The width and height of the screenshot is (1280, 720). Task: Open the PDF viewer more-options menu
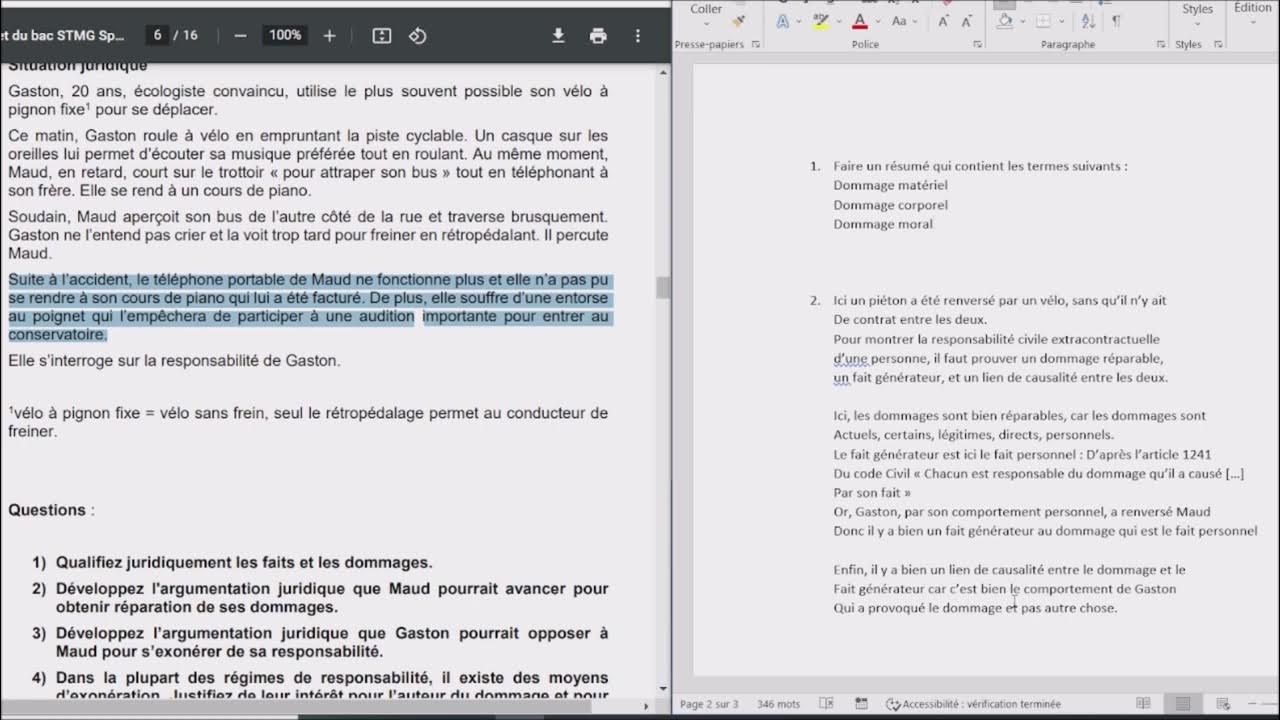tap(638, 35)
